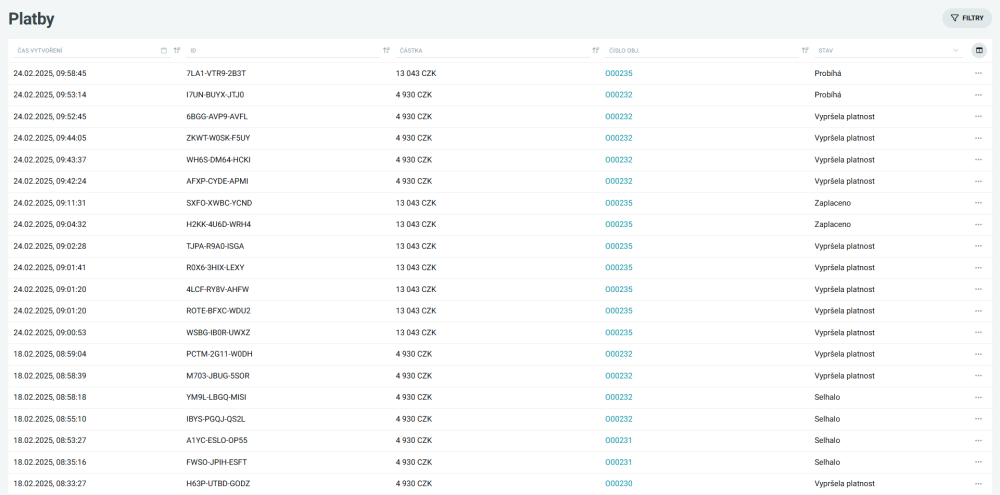The width and height of the screenshot is (1000, 495).
Task: Open order O00231 link for FWS0-JPIH-ESFT
Action: point(619,462)
